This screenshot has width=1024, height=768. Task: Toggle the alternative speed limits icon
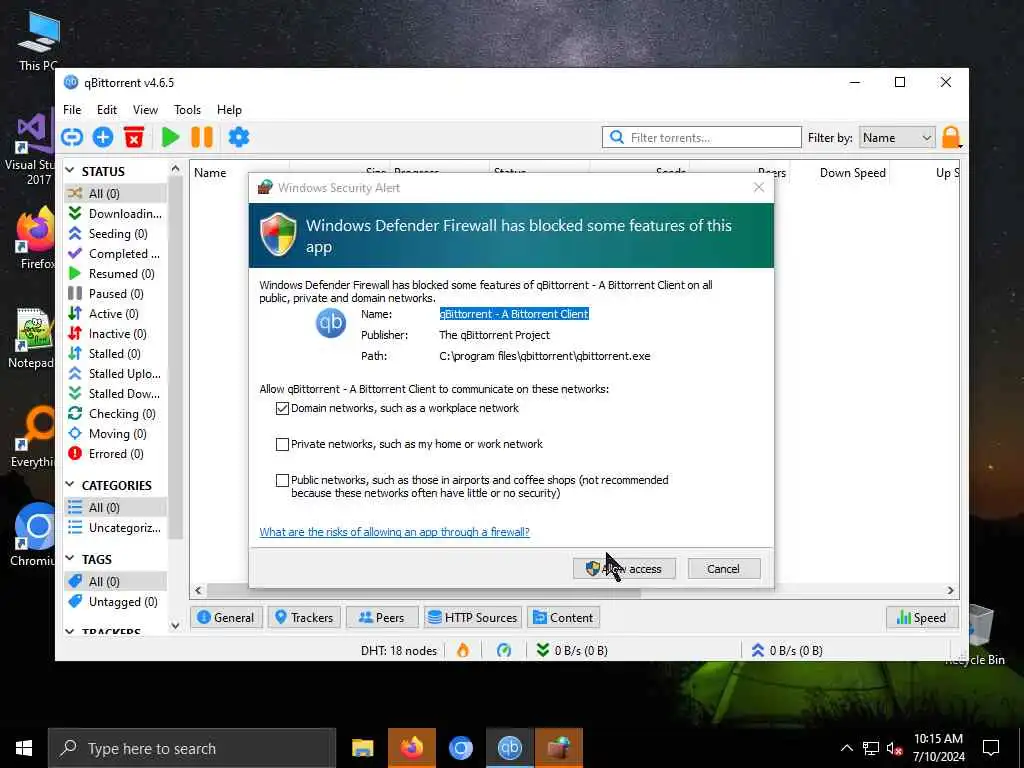click(504, 650)
